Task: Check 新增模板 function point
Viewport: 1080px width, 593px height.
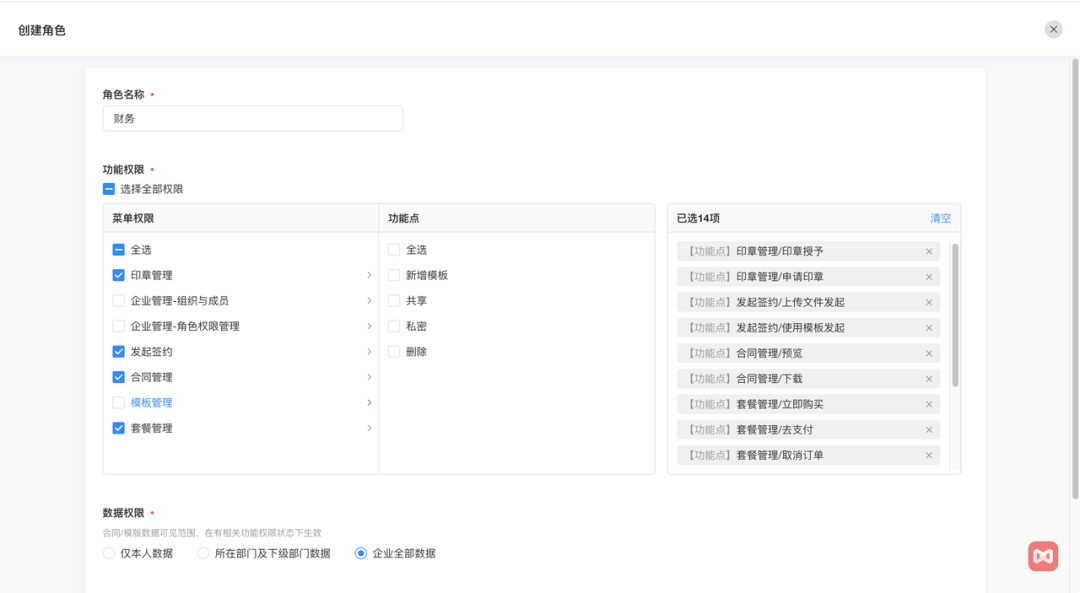Action: (394, 275)
